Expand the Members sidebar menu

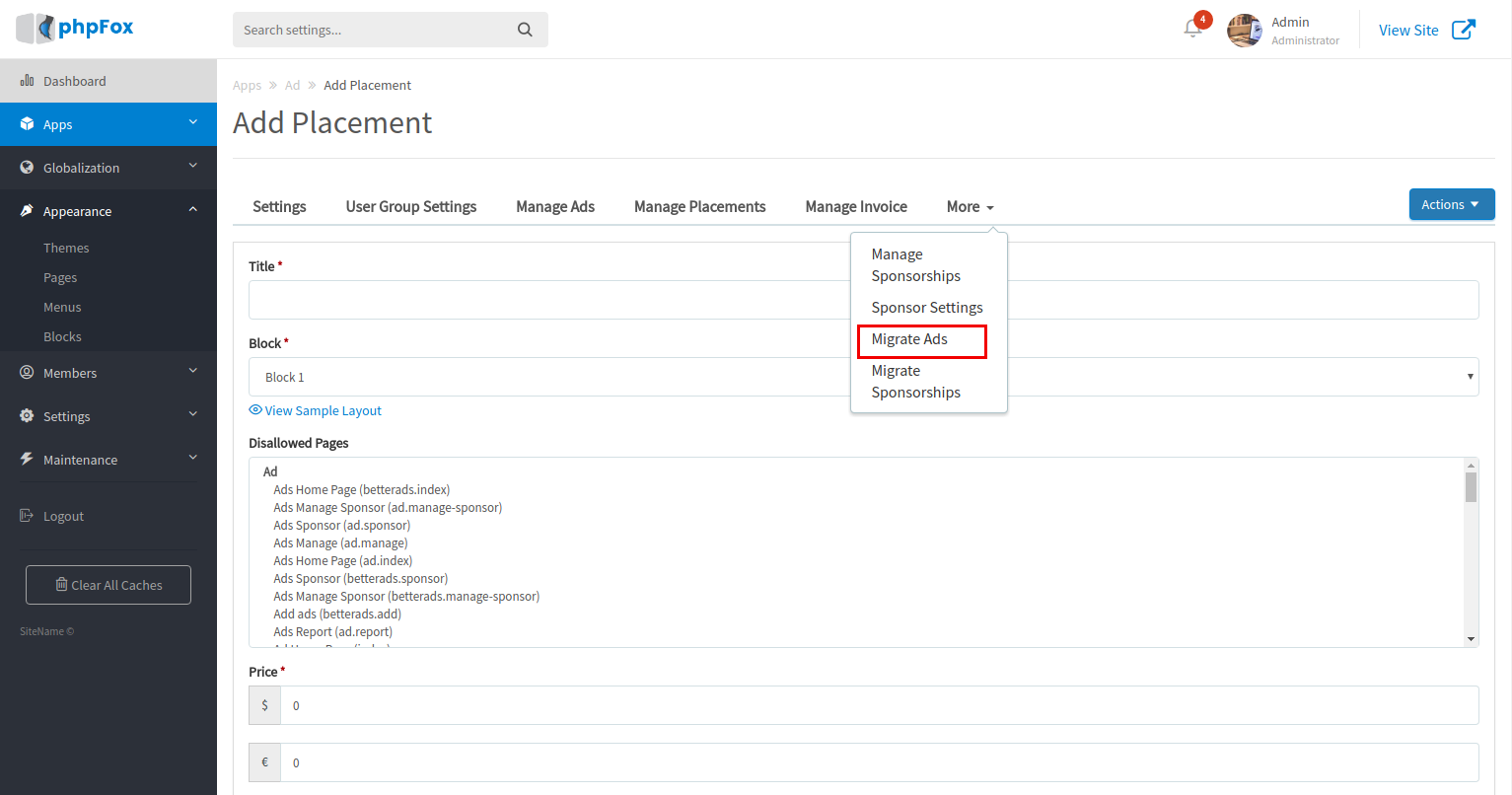108,373
